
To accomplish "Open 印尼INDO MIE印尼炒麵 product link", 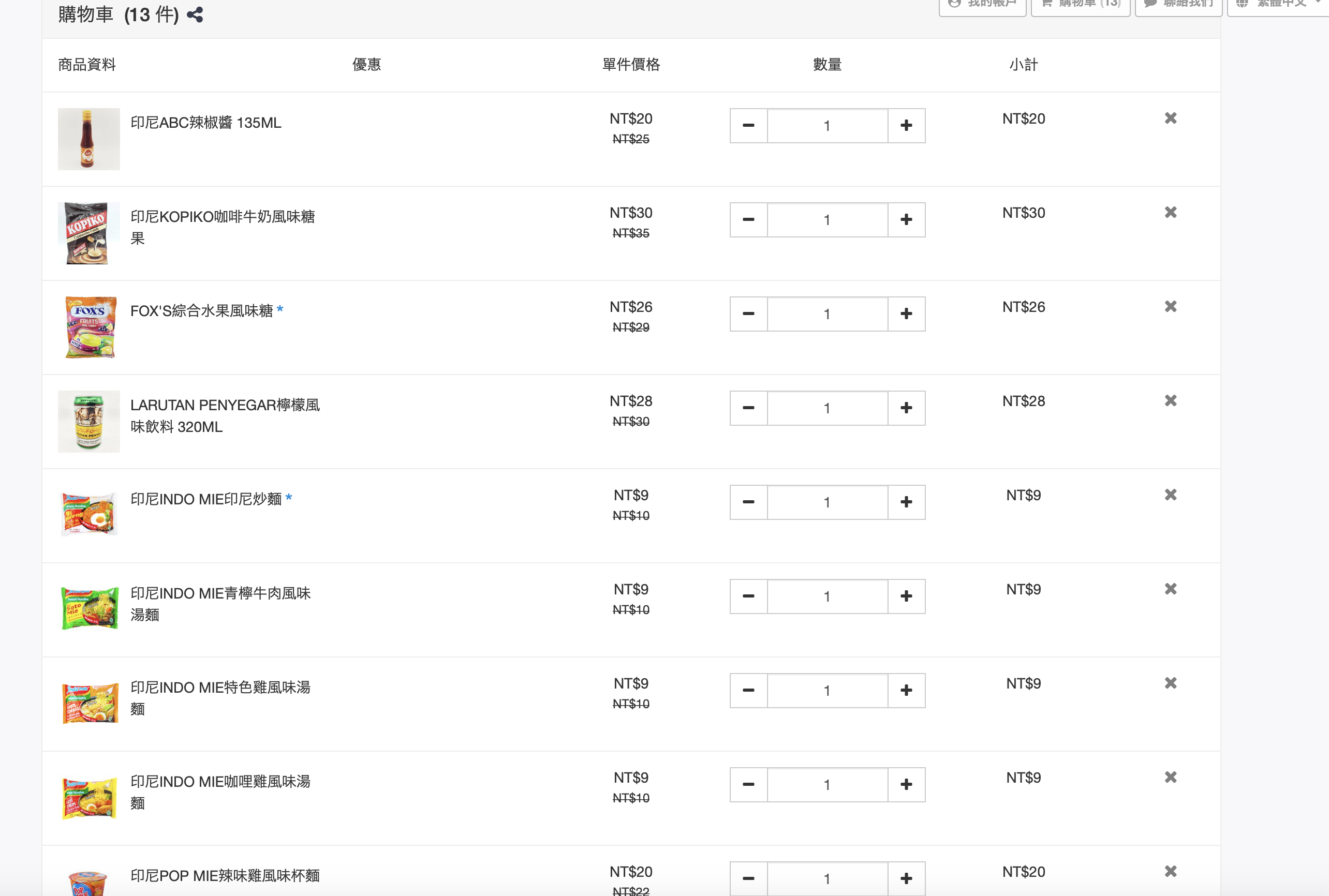I will point(206,499).
